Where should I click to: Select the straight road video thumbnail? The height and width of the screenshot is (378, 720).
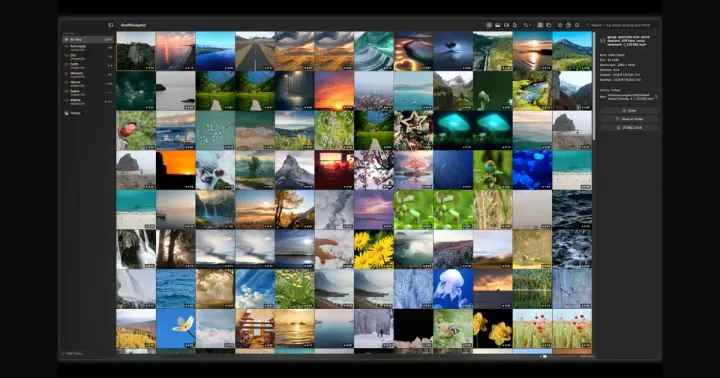[x=255, y=51]
